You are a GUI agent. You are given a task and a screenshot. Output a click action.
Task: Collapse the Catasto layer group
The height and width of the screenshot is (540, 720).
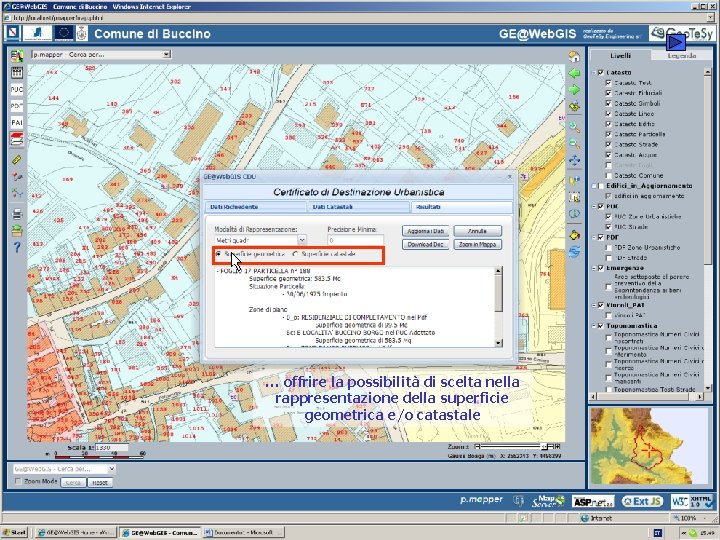[x=594, y=73]
